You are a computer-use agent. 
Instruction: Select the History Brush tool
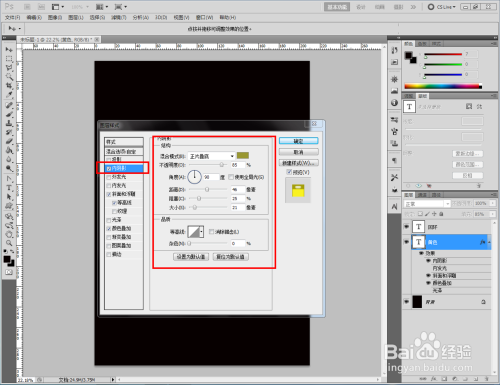pyautogui.click(x=9, y=133)
